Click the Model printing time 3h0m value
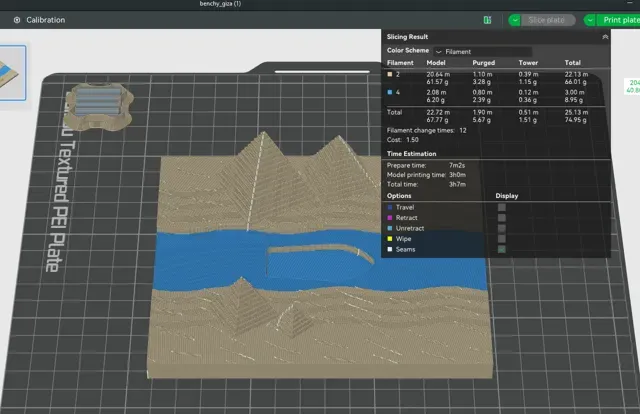 pyautogui.click(x=457, y=175)
